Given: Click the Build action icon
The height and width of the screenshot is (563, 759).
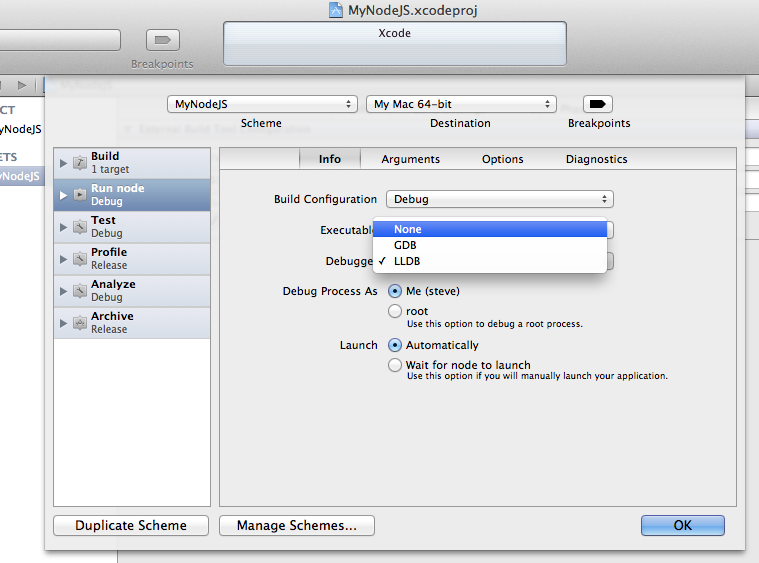Looking at the screenshot, I should pos(80,163).
